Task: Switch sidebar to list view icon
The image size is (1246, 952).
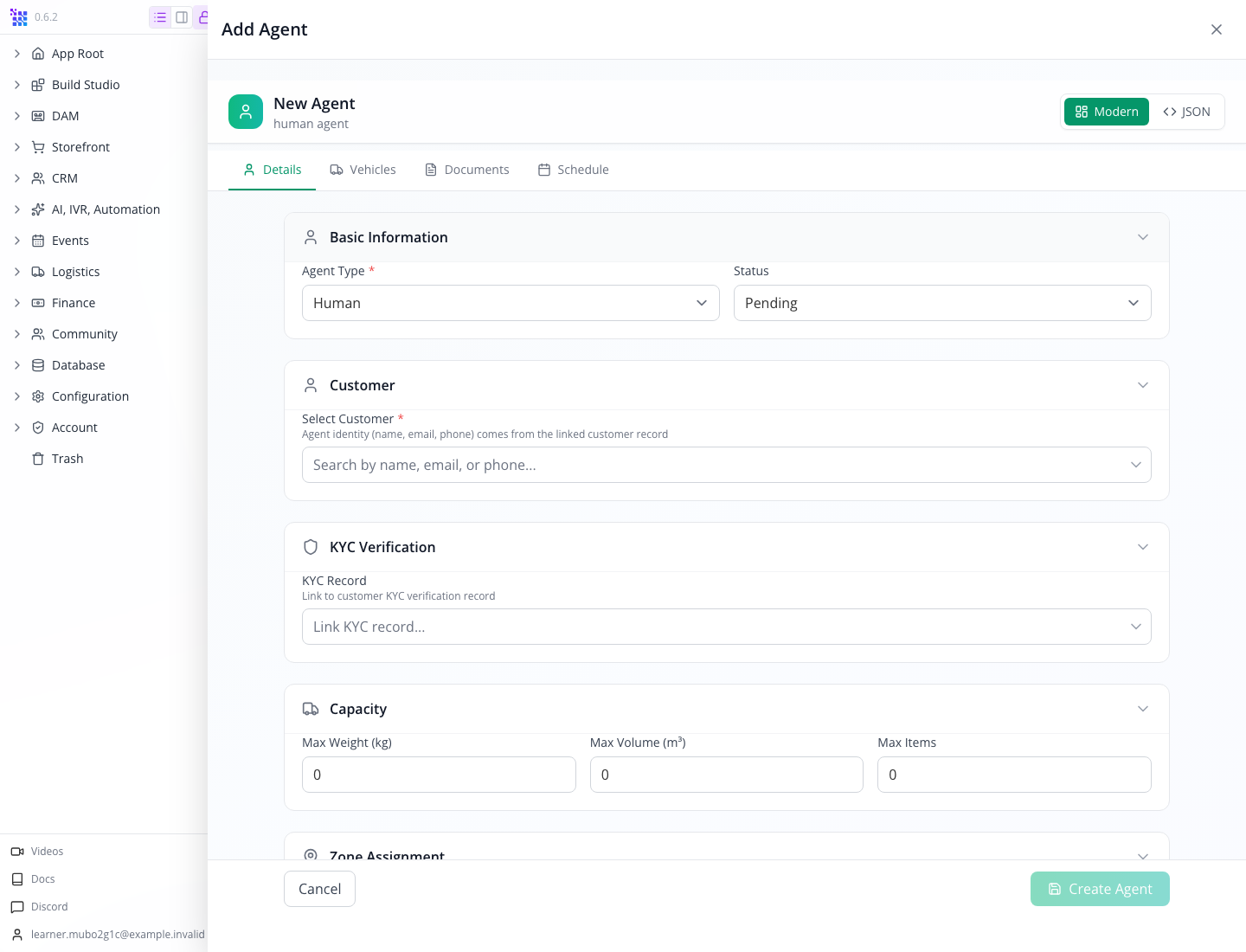Action: coord(160,17)
